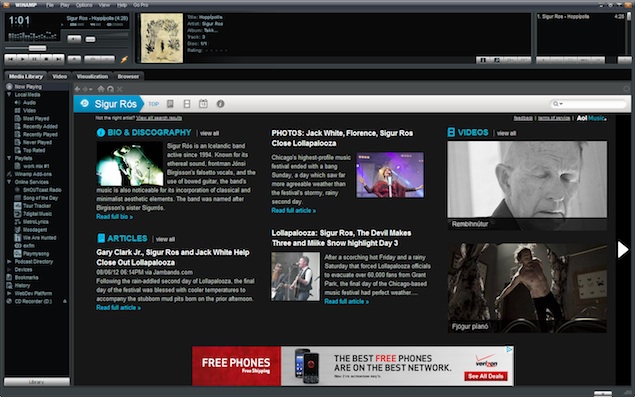The image size is (635, 397).
Task: Collapse the Online Services tree node
Action: 9,182
